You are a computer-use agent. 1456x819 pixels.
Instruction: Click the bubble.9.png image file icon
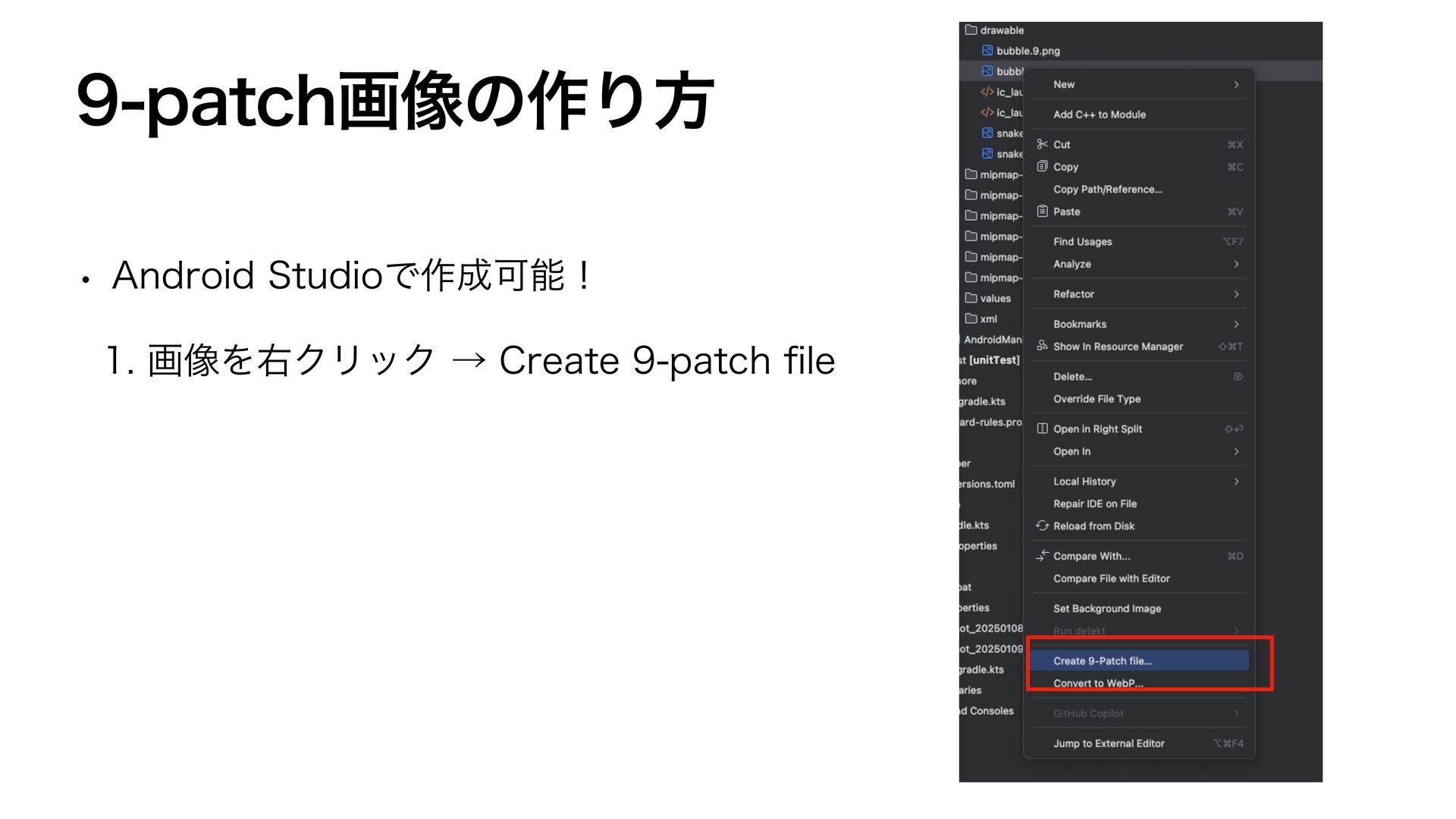987,51
